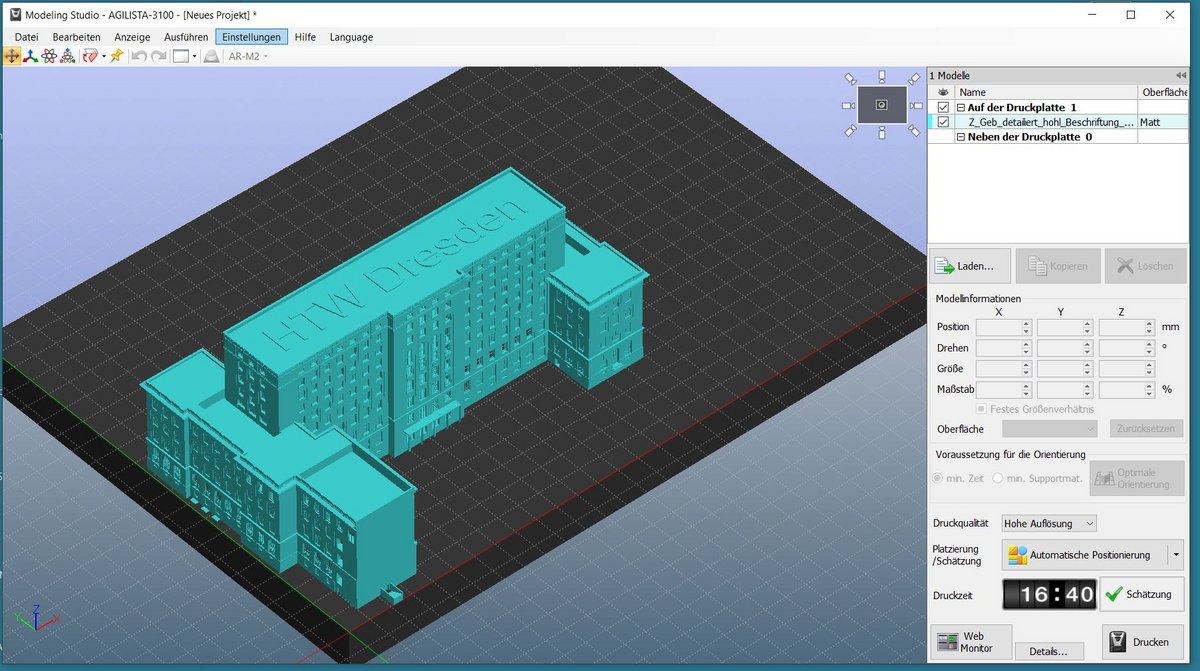Open dropdown arrow beside Automatische Positionierung
Screen dimensions: 1200x671
1176,554
